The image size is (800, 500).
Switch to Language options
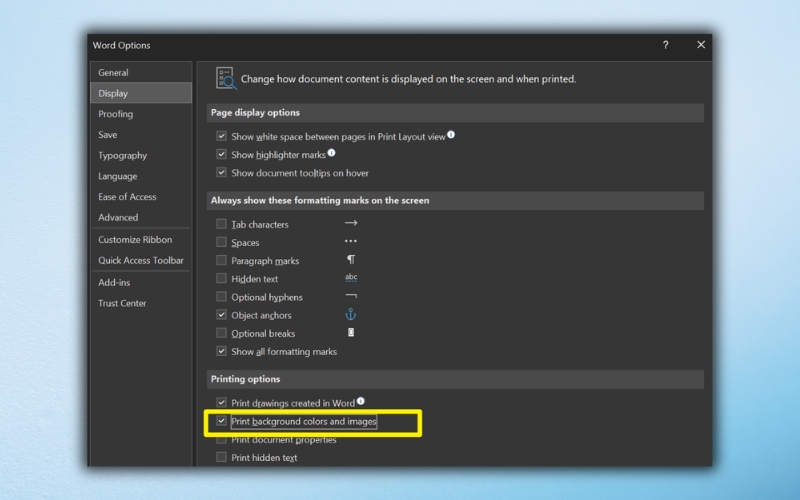pos(141,176)
